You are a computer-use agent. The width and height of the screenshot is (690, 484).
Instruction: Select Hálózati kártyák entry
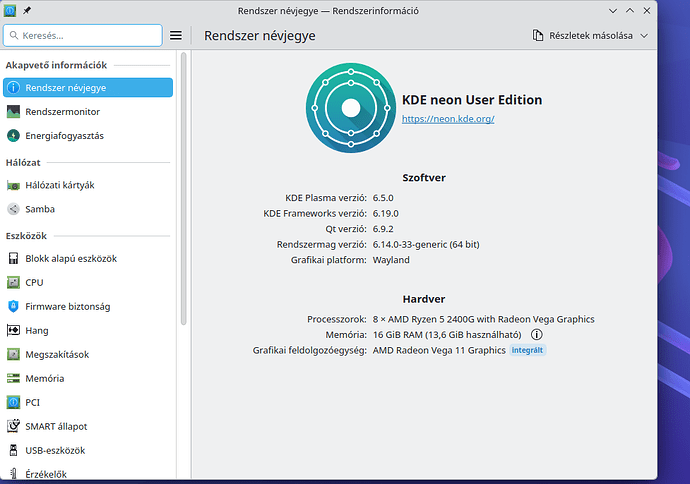(x=88, y=185)
